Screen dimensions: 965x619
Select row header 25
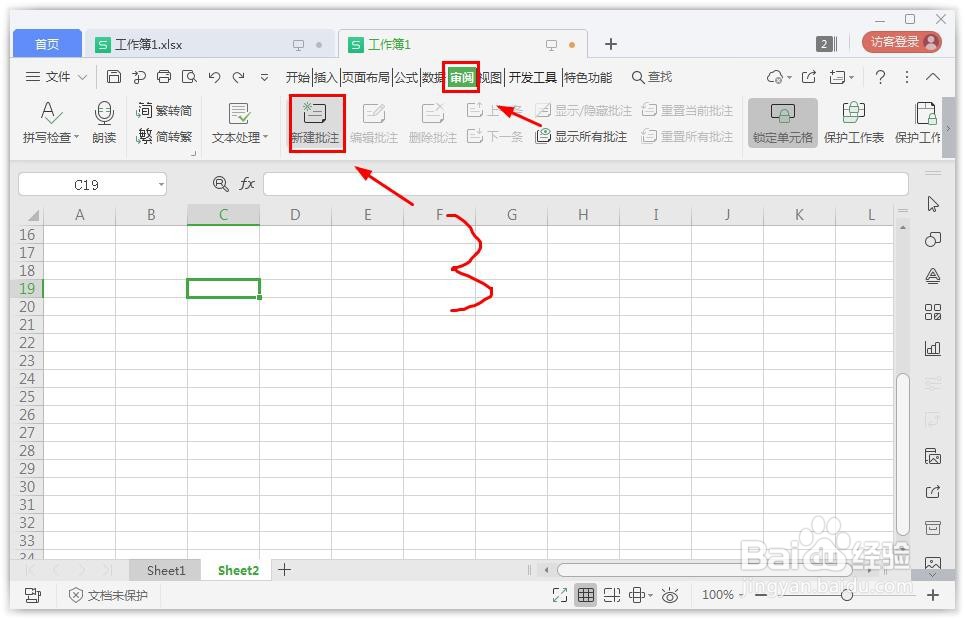click(27, 397)
